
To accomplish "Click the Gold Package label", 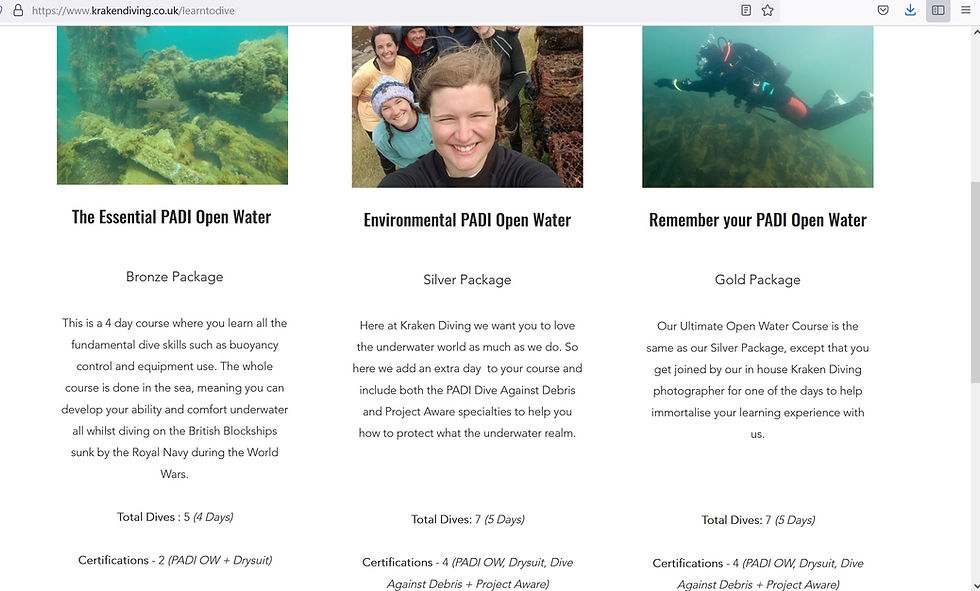I will [x=758, y=280].
